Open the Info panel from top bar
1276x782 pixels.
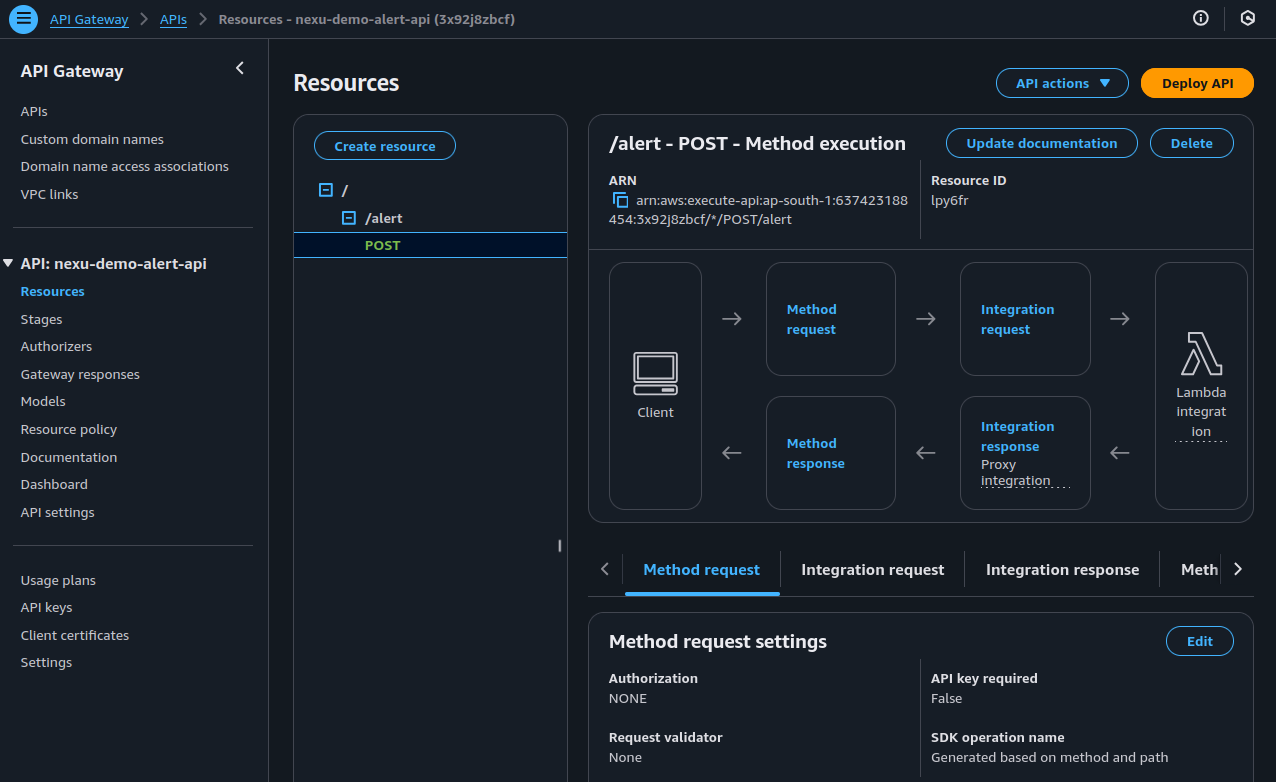point(1200,18)
